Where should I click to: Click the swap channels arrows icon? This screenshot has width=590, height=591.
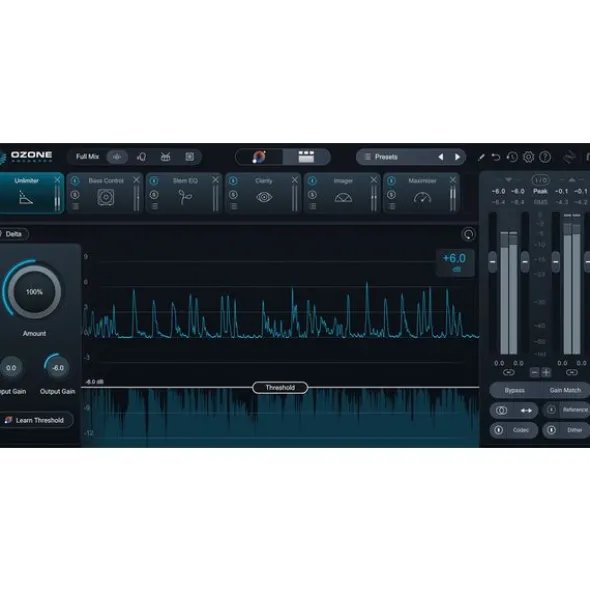coord(526,410)
